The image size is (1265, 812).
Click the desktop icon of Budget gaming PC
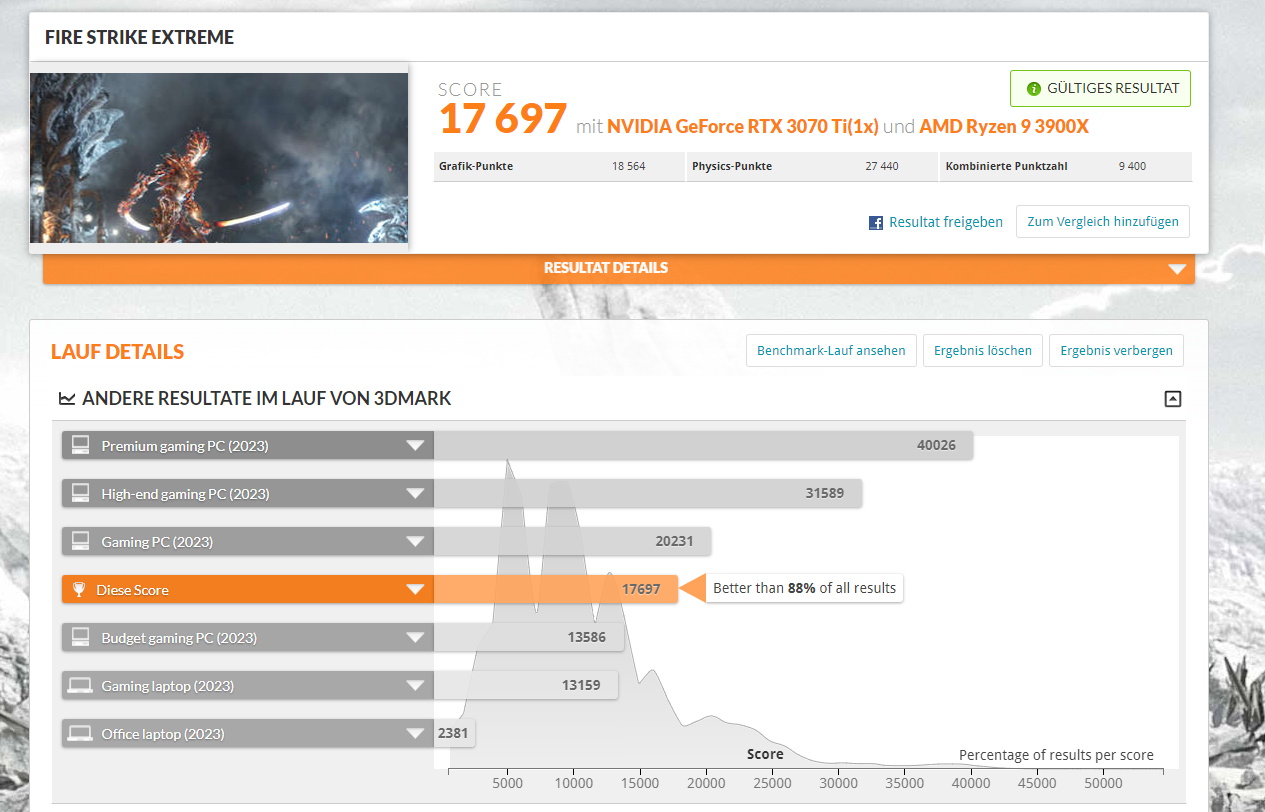[81, 637]
